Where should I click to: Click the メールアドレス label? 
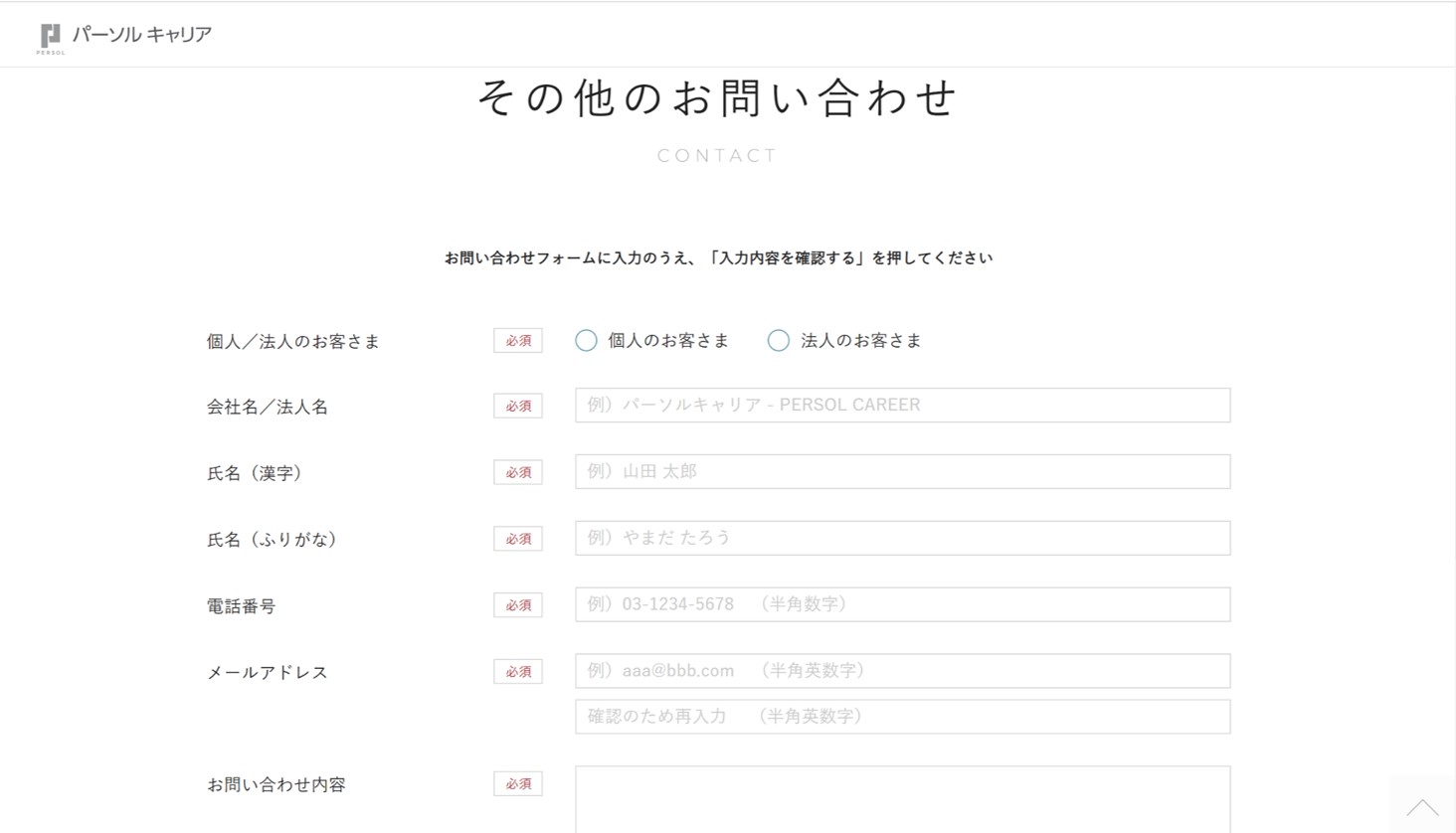(268, 672)
